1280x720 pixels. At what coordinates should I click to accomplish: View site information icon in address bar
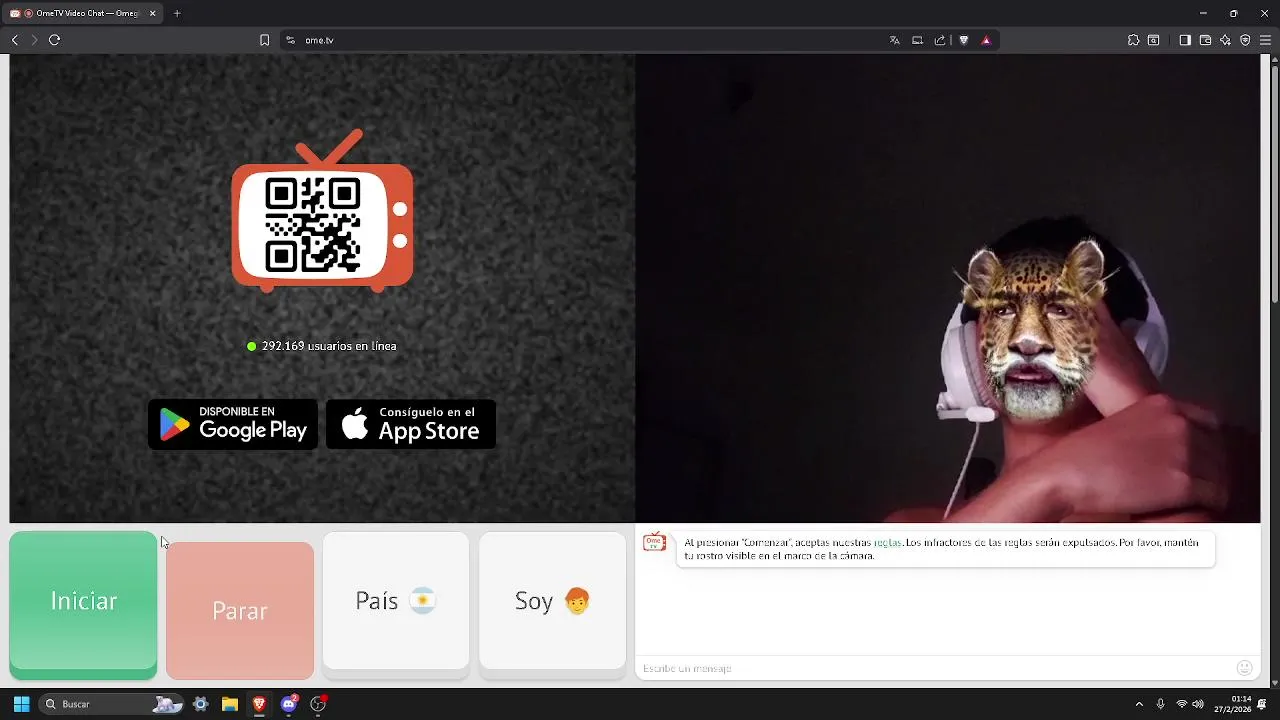pyautogui.click(x=290, y=40)
